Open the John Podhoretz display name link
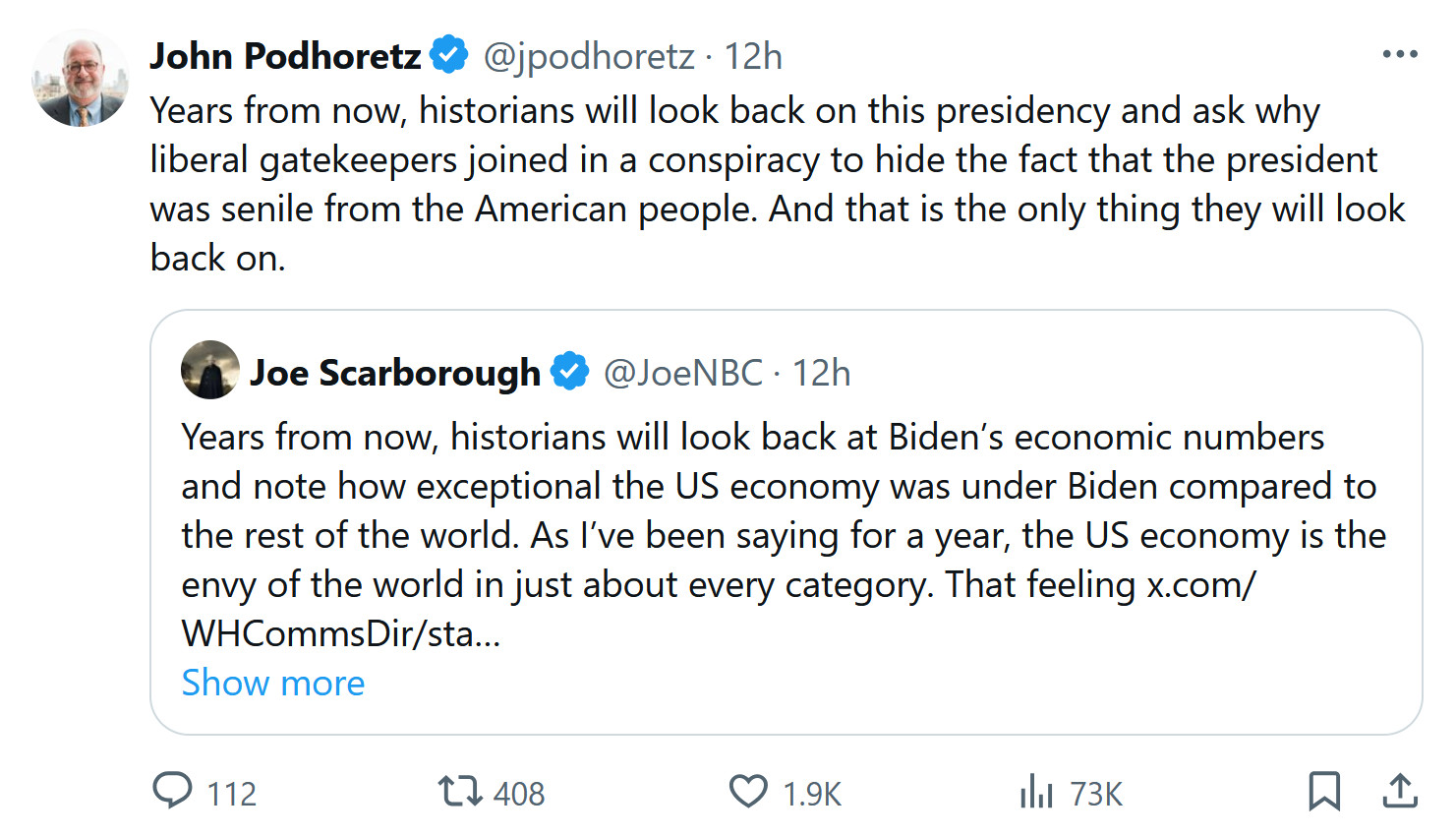Screen dimensions: 1456x836 285,56
